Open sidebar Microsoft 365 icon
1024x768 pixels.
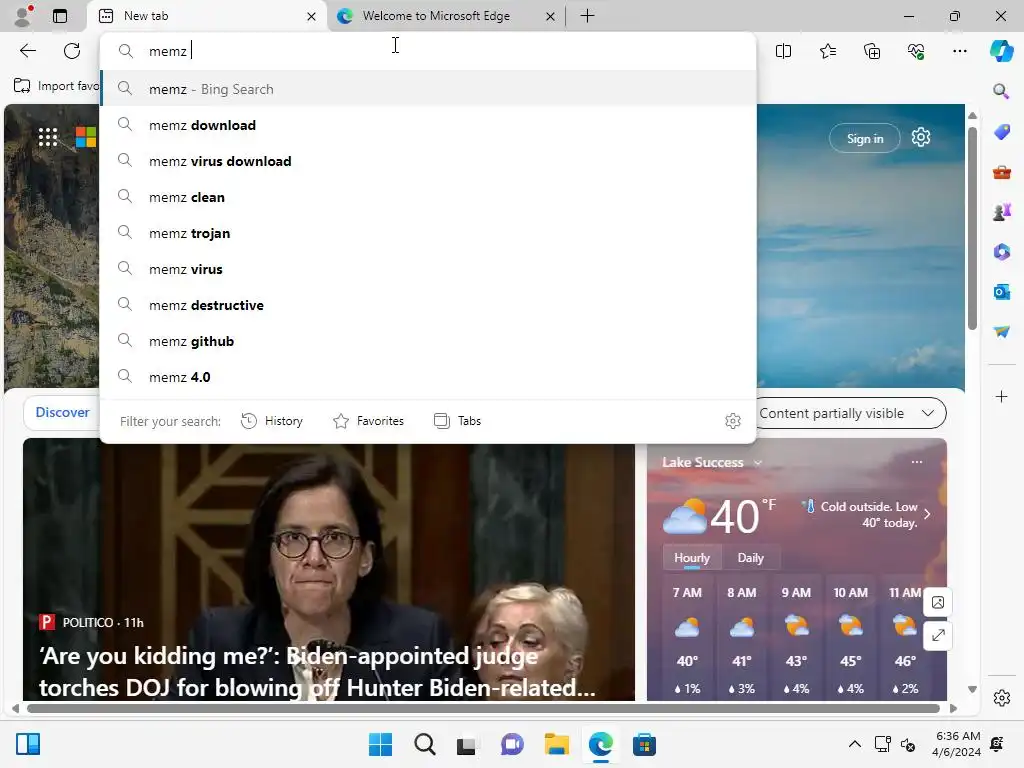(1001, 251)
